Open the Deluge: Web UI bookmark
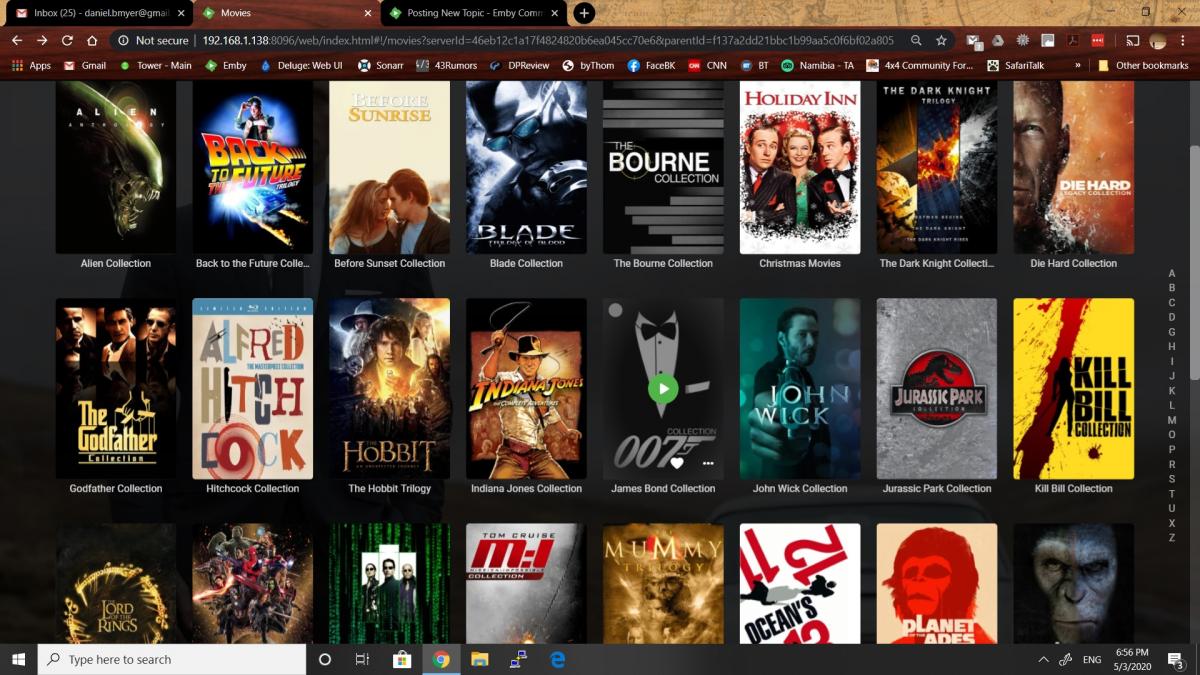Image resolution: width=1200 pixels, height=675 pixels. point(301,65)
